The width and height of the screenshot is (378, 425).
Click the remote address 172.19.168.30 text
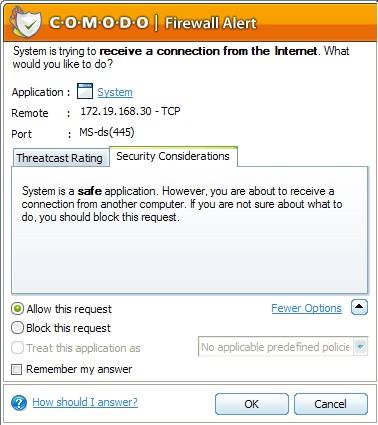pos(116,111)
